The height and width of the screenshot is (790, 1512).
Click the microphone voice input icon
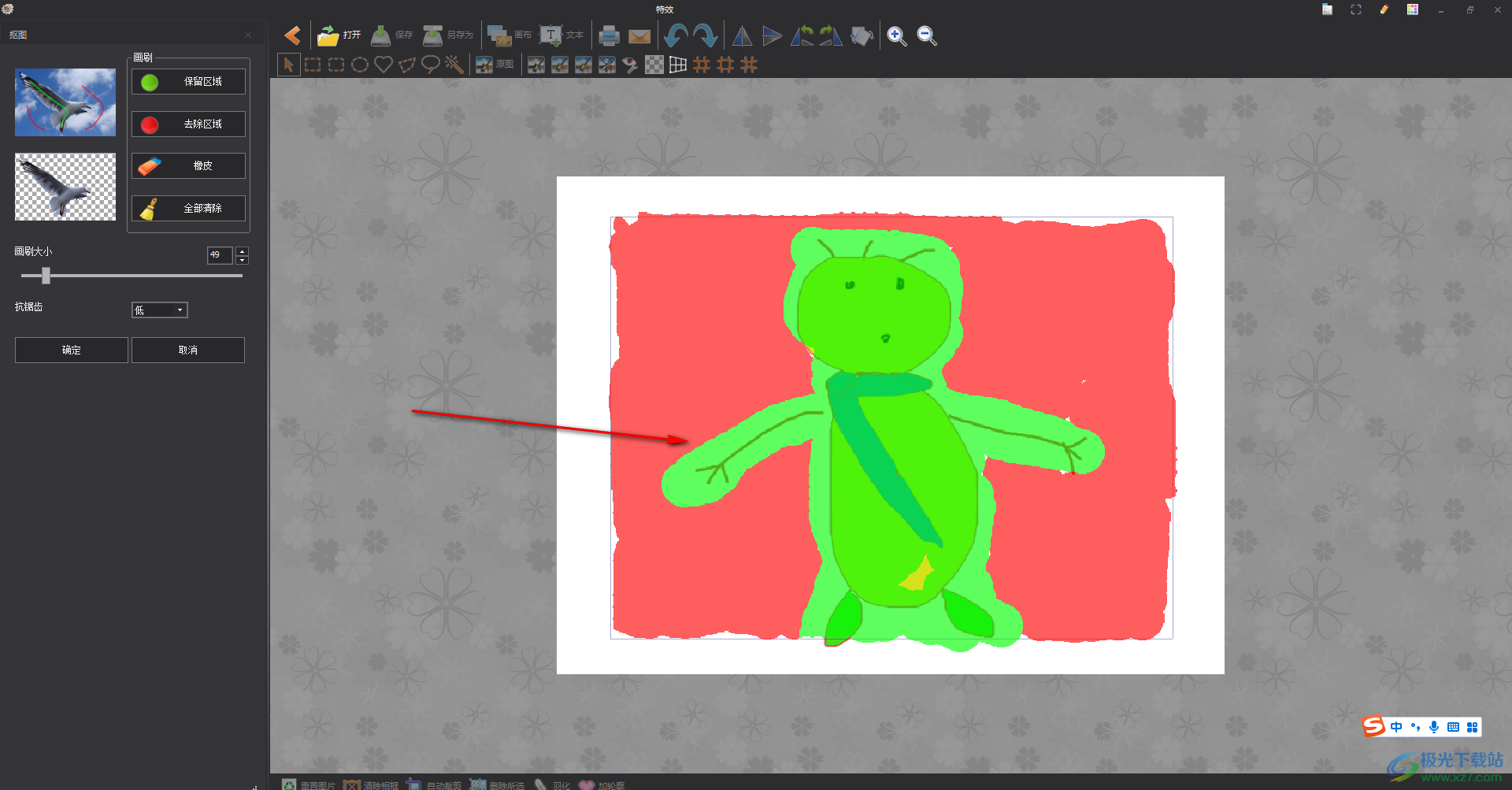pos(1434,727)
